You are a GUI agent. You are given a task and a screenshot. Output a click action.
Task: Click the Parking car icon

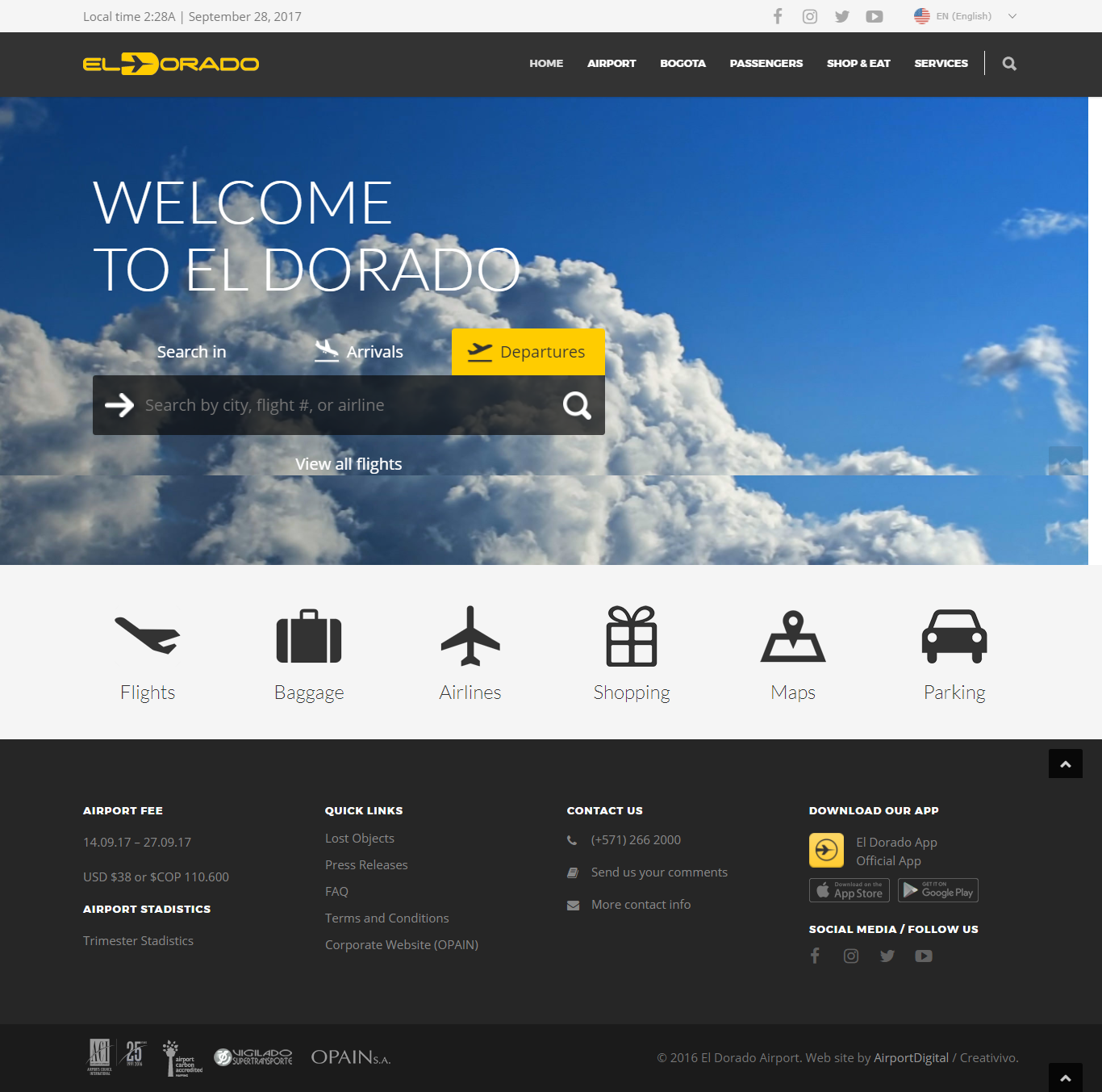pos(954,636)
